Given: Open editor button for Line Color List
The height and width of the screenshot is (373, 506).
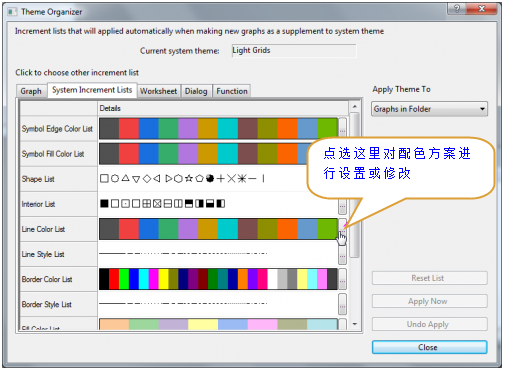Looking at the screenshot, I should 342,229.
